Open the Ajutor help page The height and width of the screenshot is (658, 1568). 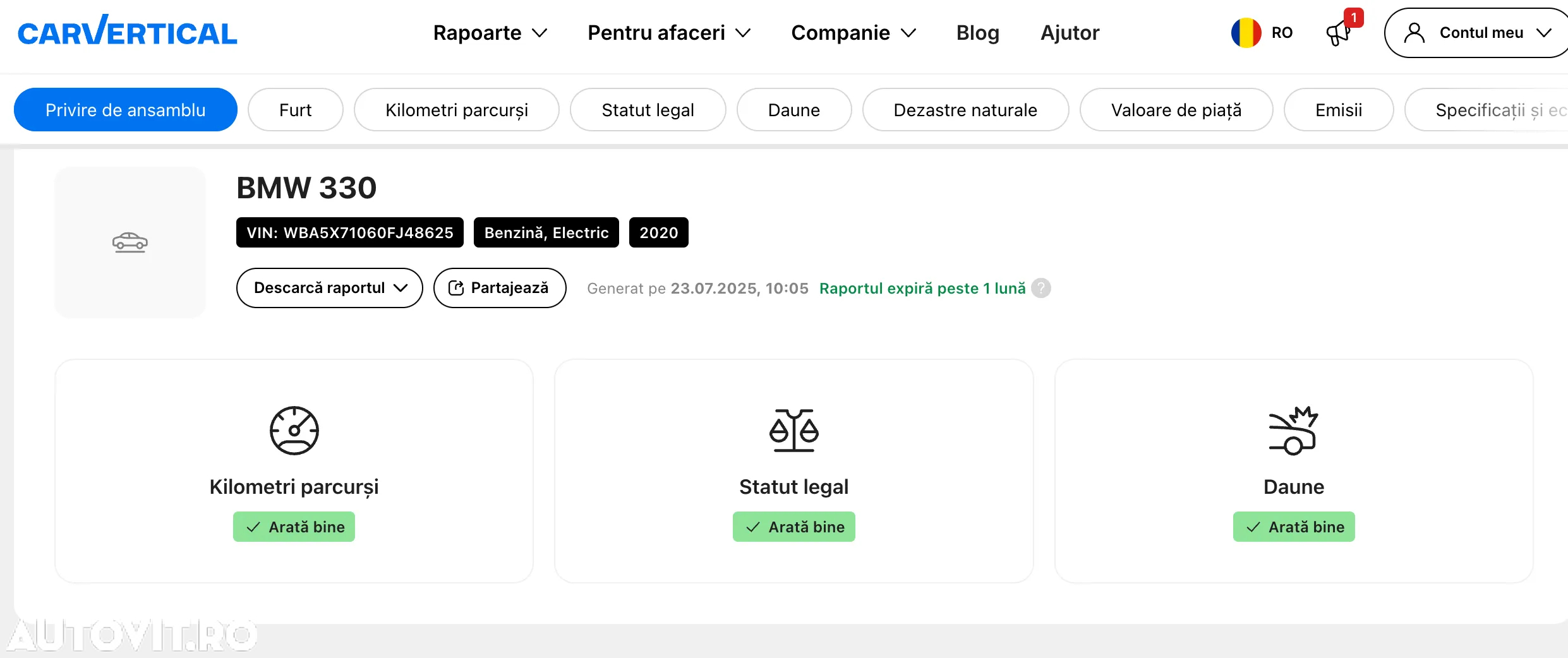pos(1070,33)
